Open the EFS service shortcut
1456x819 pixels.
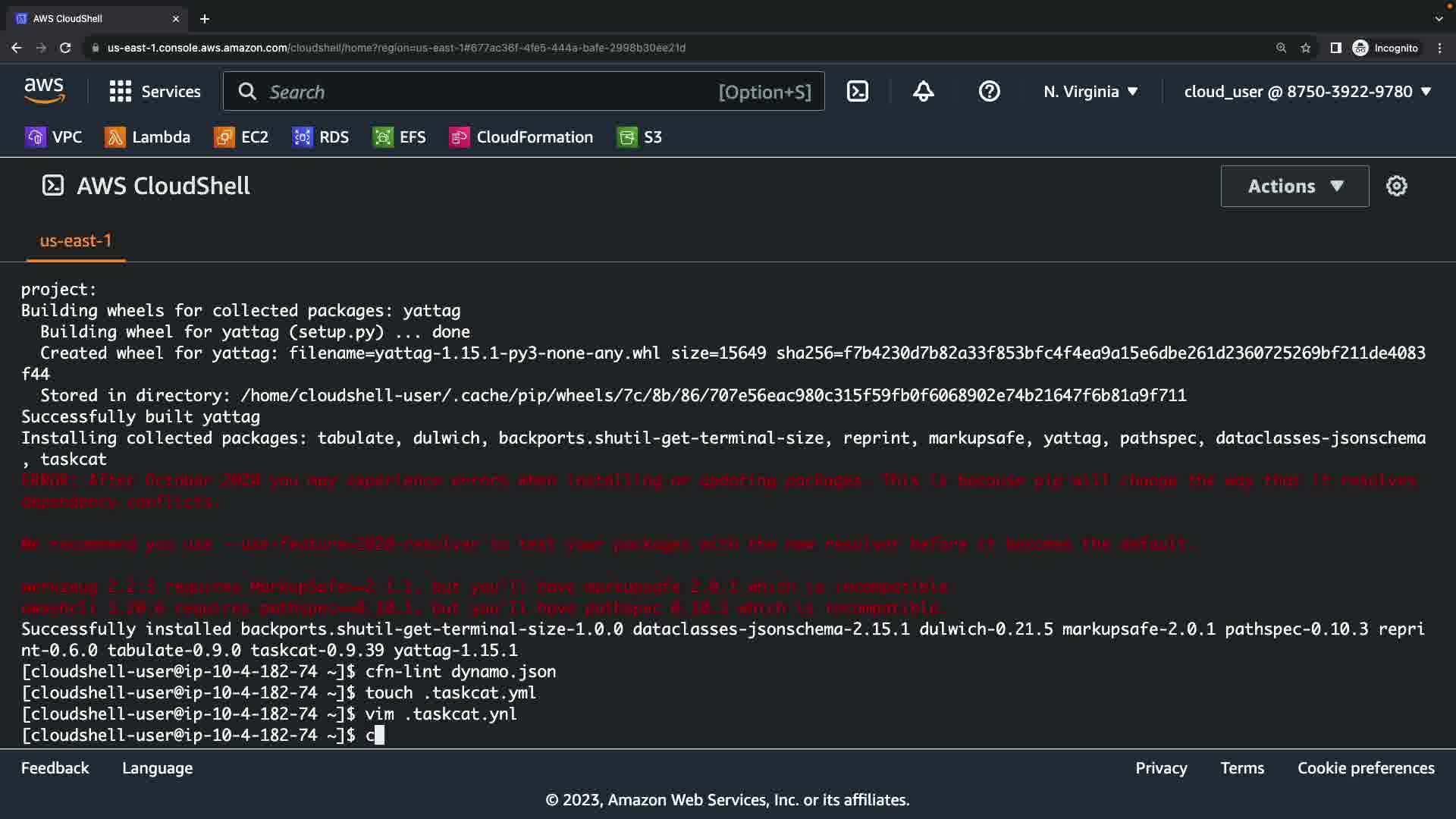coord(400,137)
